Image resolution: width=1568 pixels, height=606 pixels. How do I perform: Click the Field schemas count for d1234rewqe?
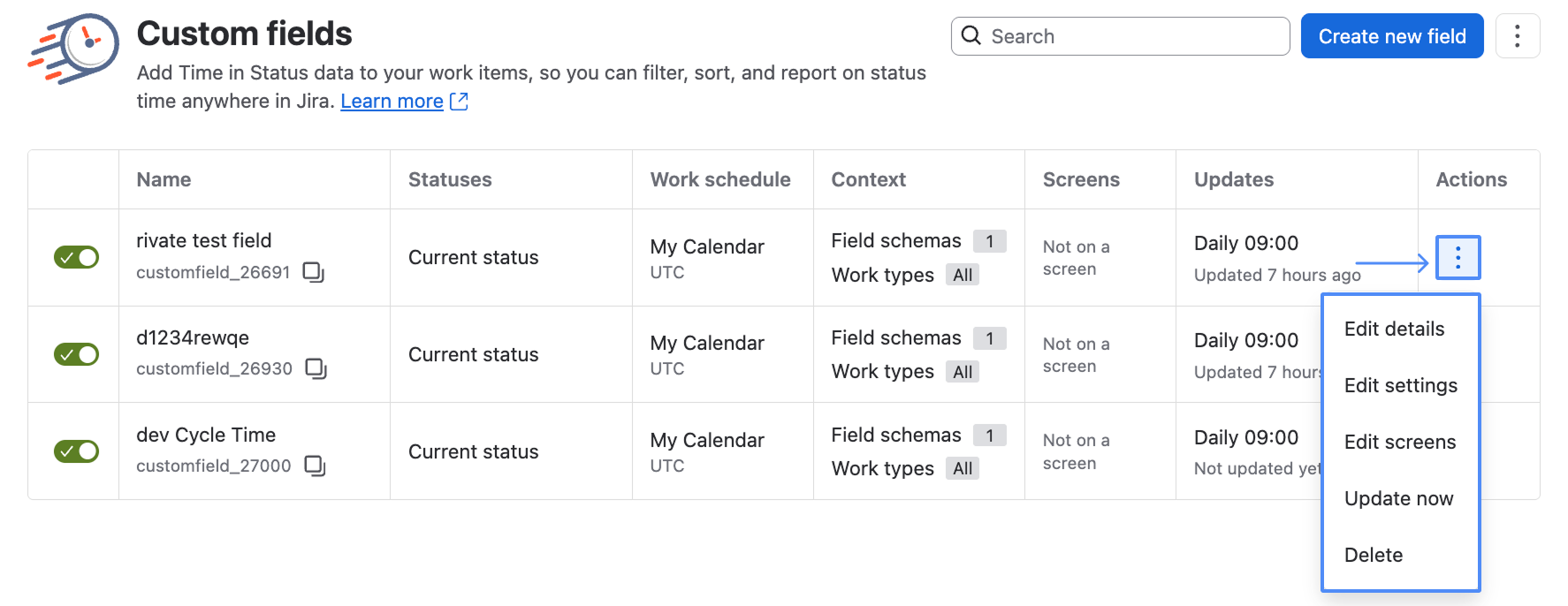[990, 338]
